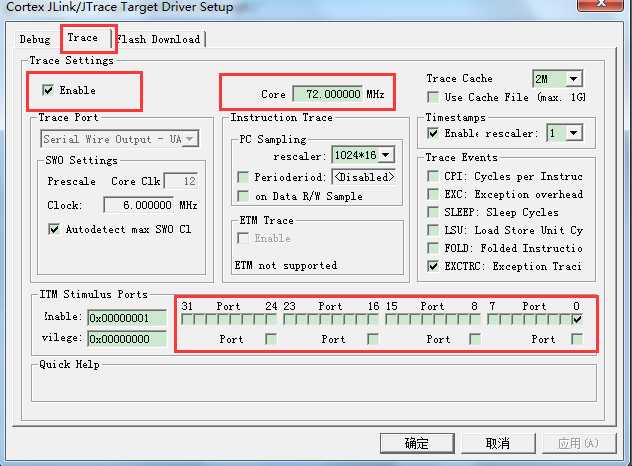Click the ITM Stimulus Enable hex field

pyautogui.click(x=127, y=318)
